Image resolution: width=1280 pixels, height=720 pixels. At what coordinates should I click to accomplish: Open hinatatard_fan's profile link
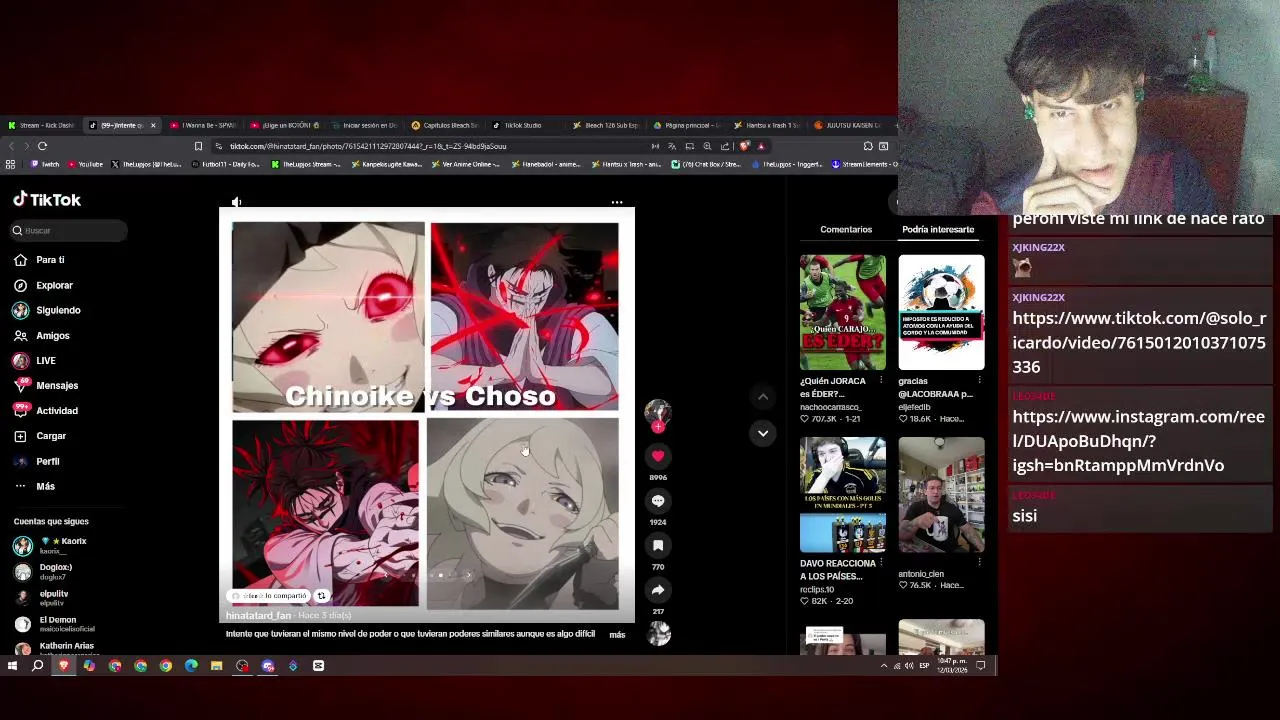coord(258,616)
